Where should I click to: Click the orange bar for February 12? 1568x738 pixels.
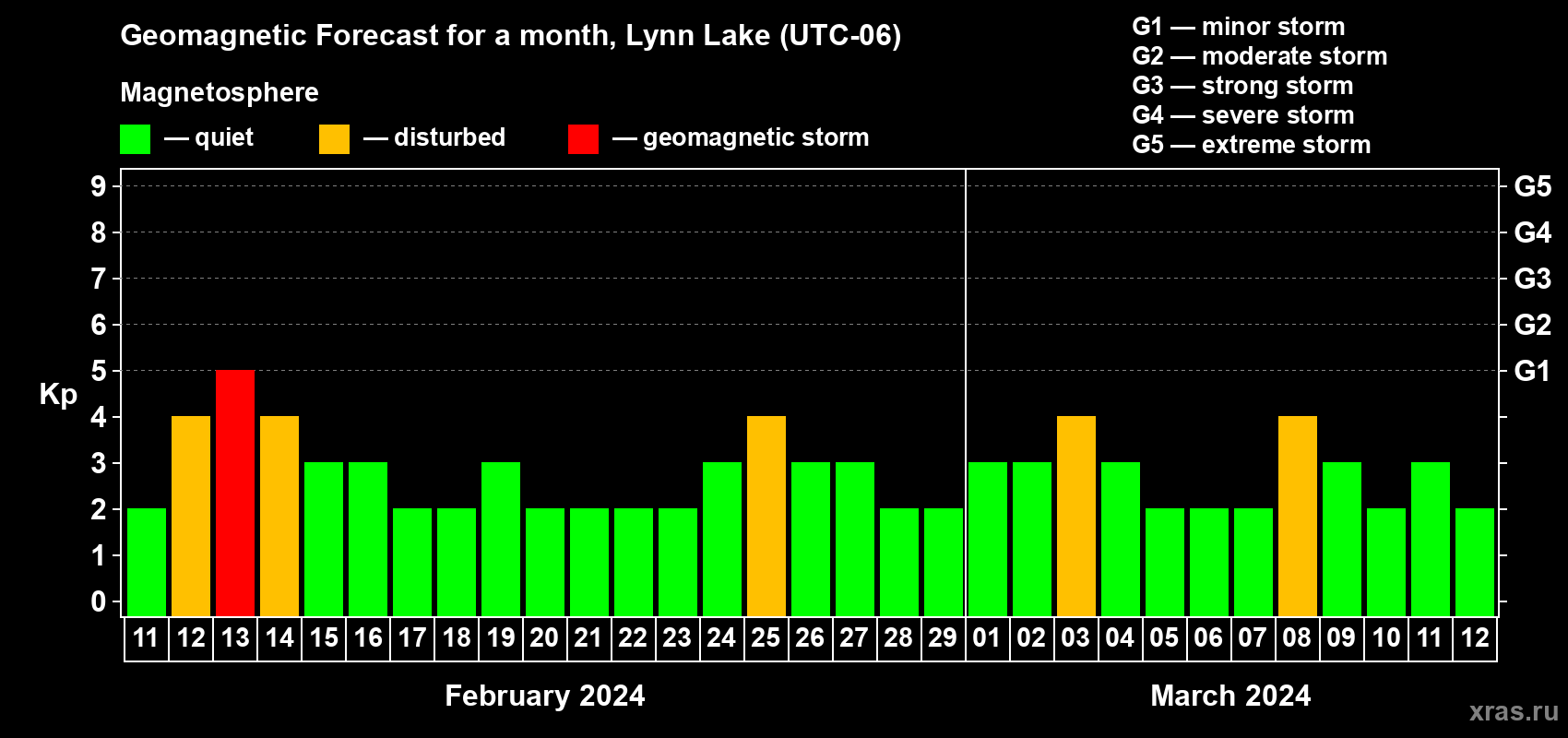point(191,516)
